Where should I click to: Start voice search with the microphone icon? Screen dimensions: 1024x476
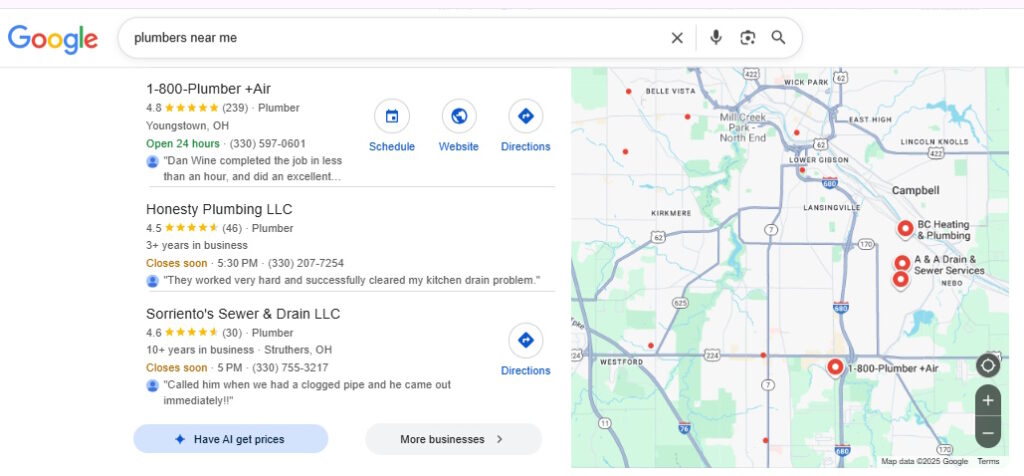715,38
